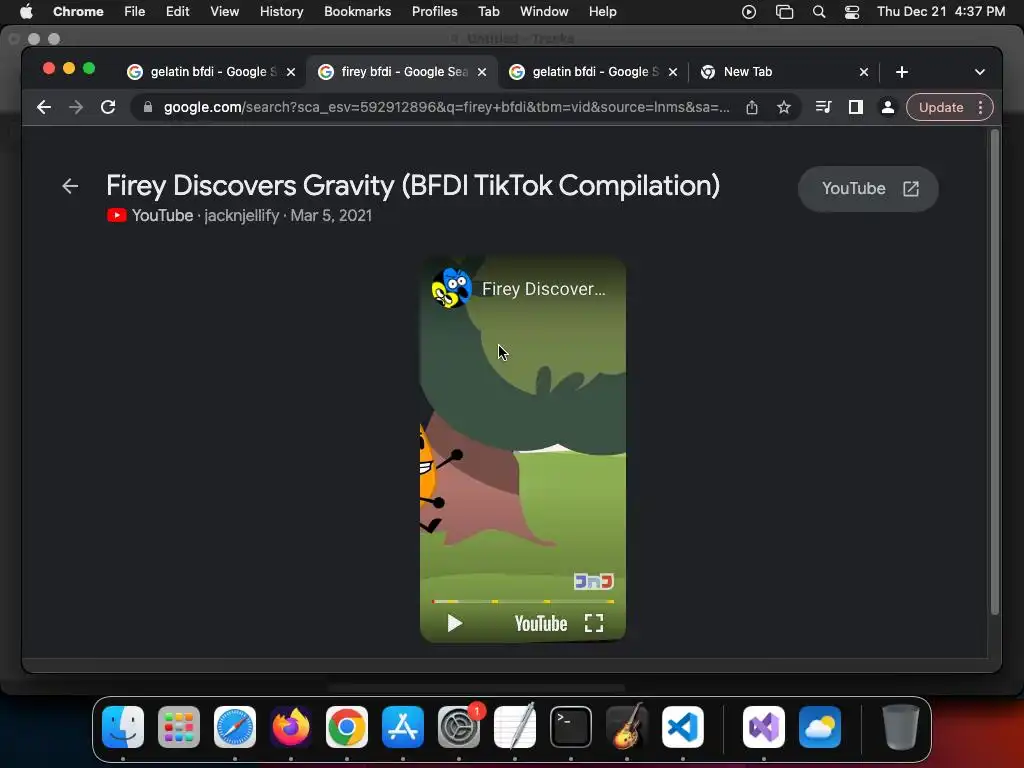Open the media controls icon in toolbar

(x=823, y=107)
